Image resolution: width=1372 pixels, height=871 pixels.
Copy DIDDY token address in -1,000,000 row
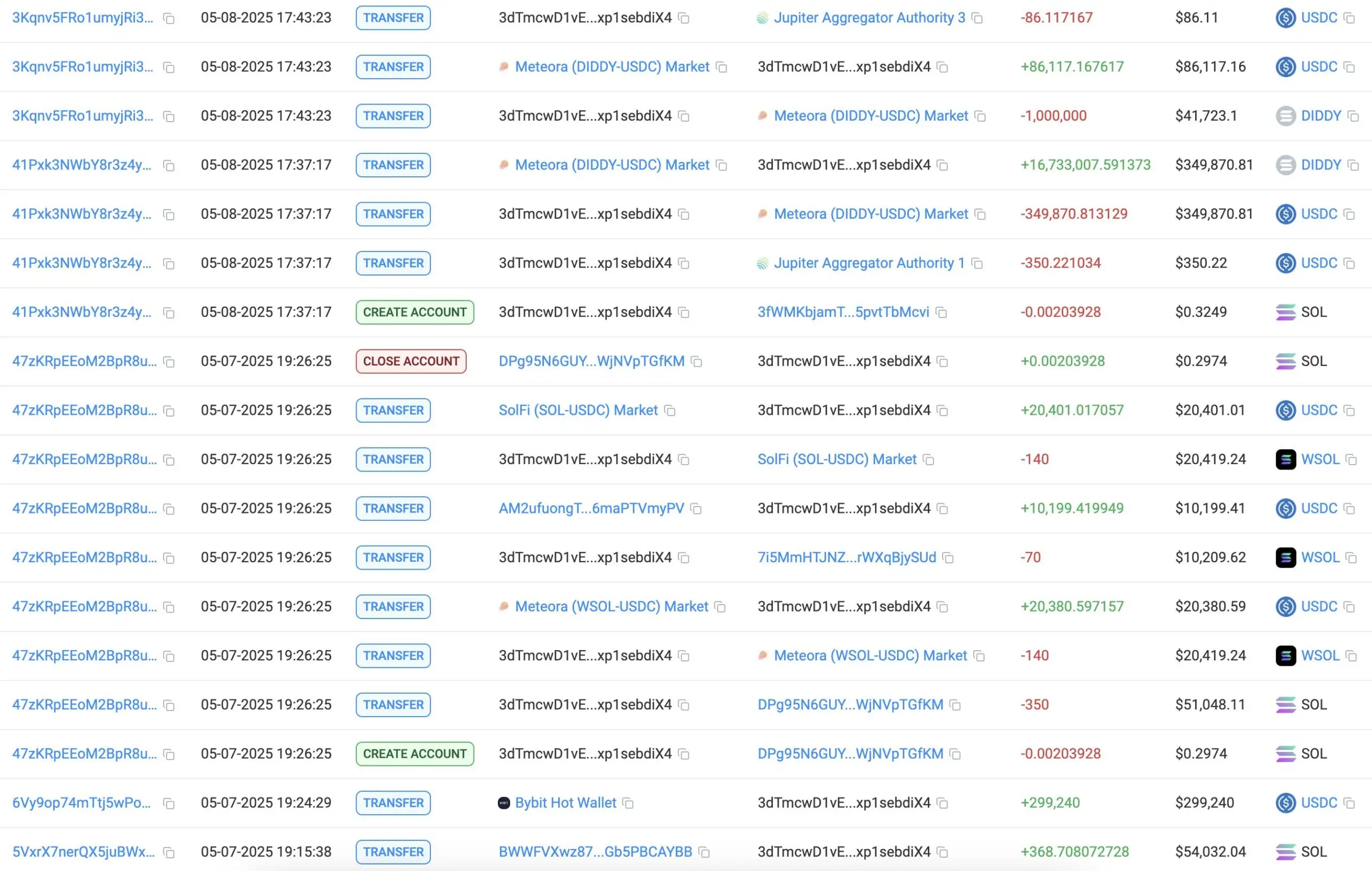point(1353,116)
